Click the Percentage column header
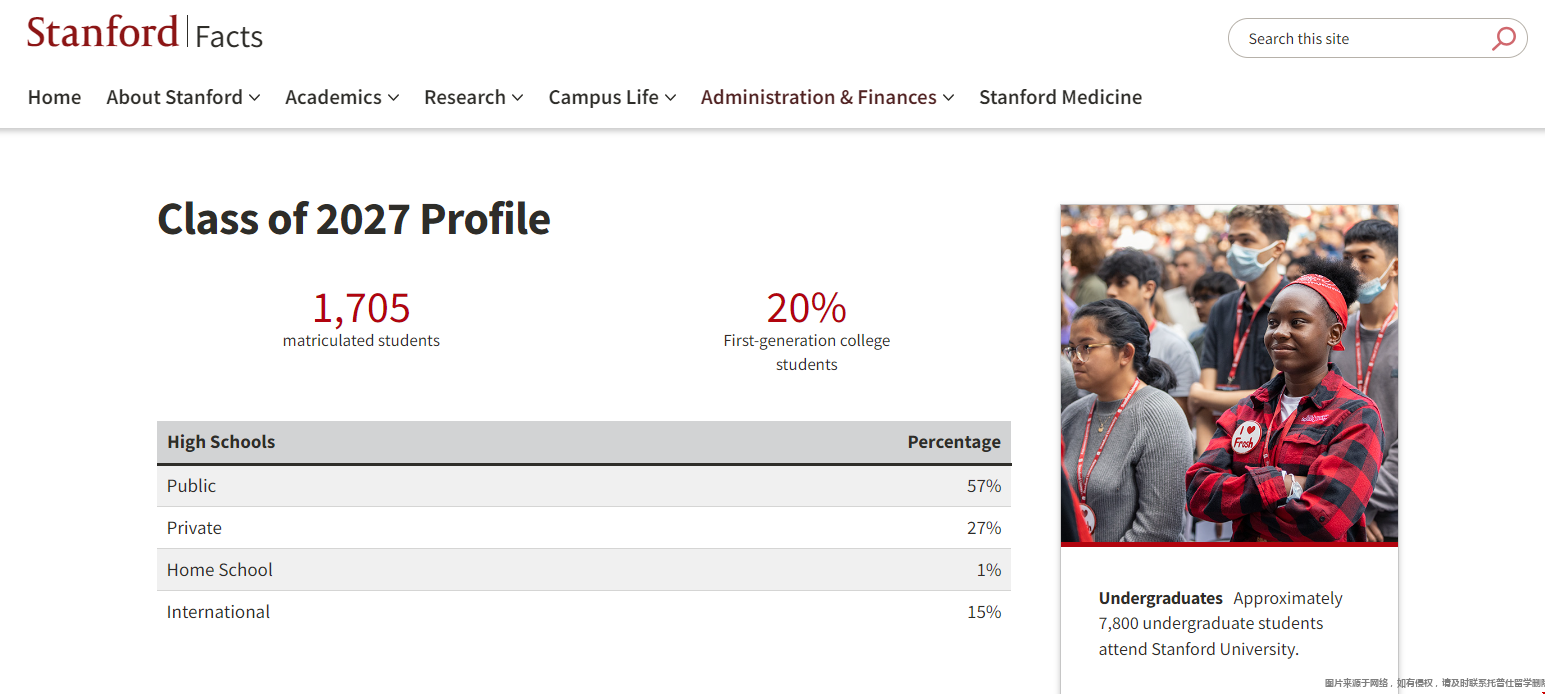1545x694 pixels. click(954, 442)
